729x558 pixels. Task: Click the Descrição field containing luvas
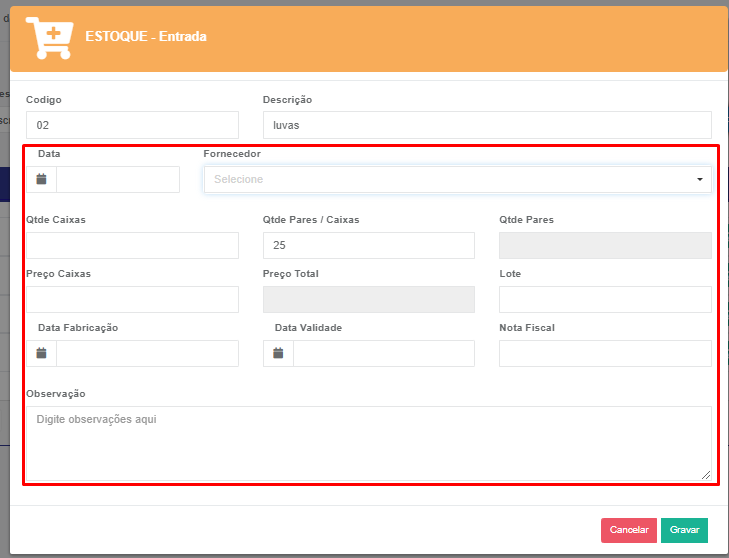[x=487, y=125]
